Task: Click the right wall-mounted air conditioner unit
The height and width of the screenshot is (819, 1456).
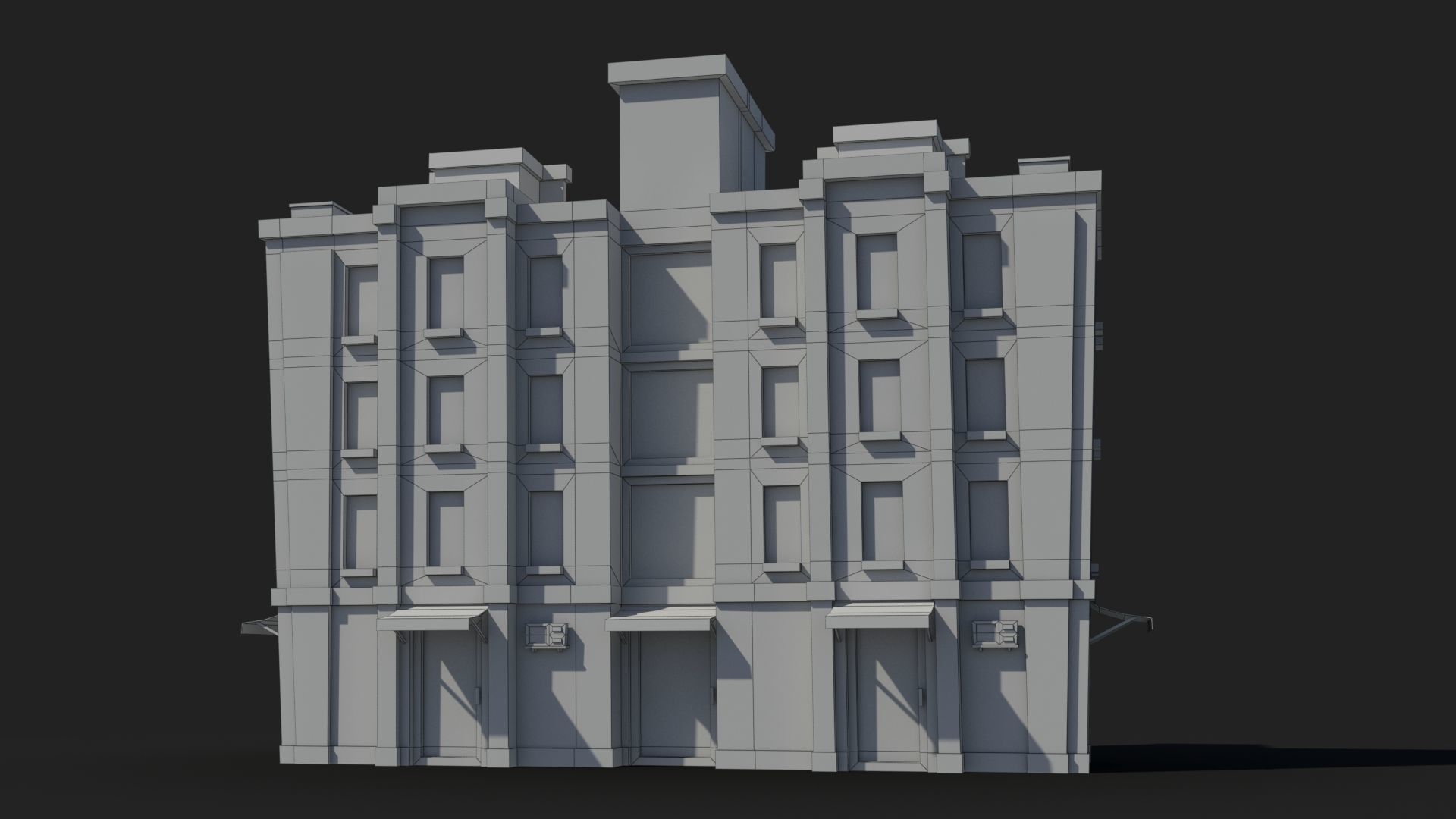Action: (x=996, y=633)
